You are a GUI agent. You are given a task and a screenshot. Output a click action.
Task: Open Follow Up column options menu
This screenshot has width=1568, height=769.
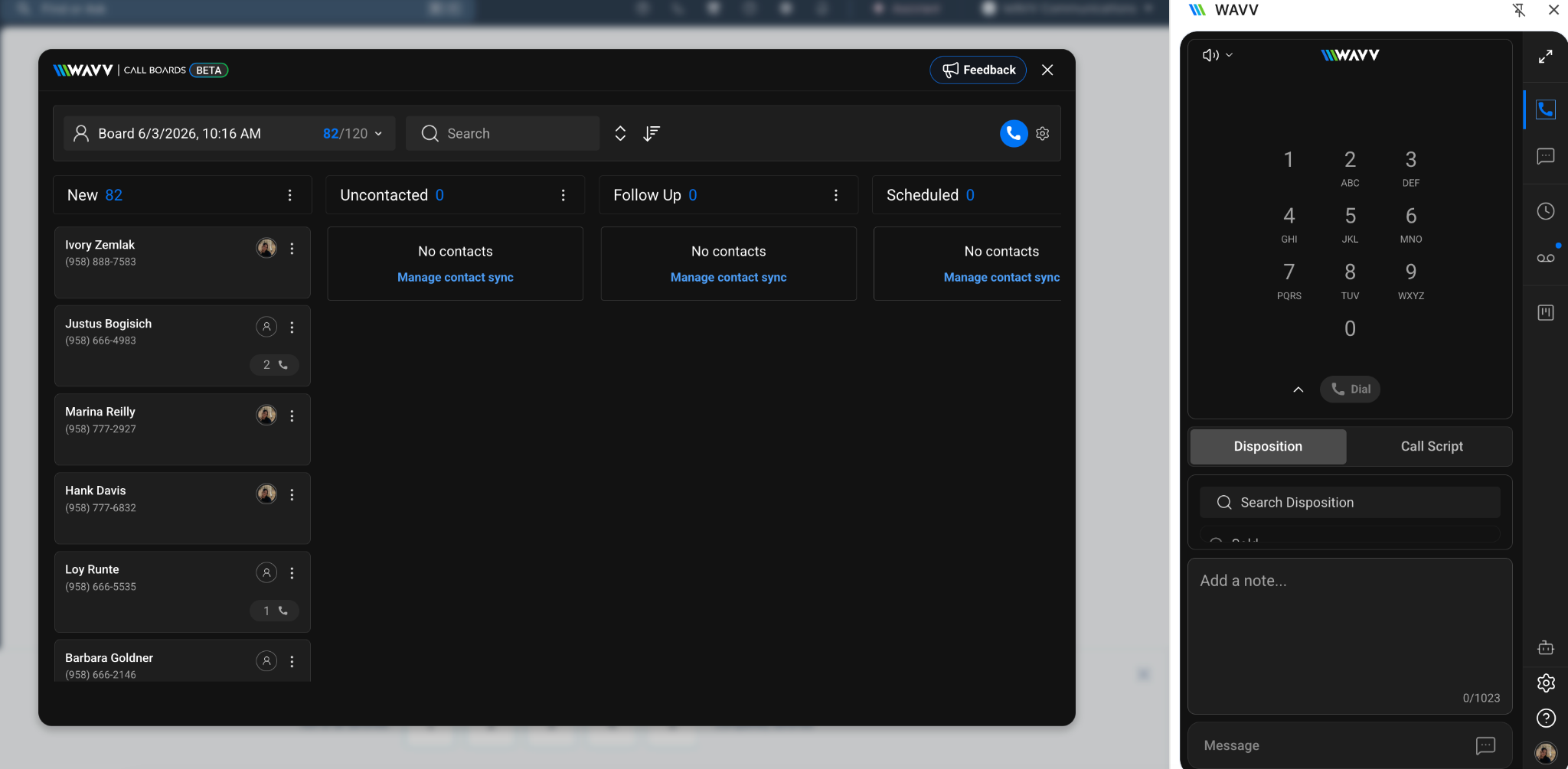point(836,195)
